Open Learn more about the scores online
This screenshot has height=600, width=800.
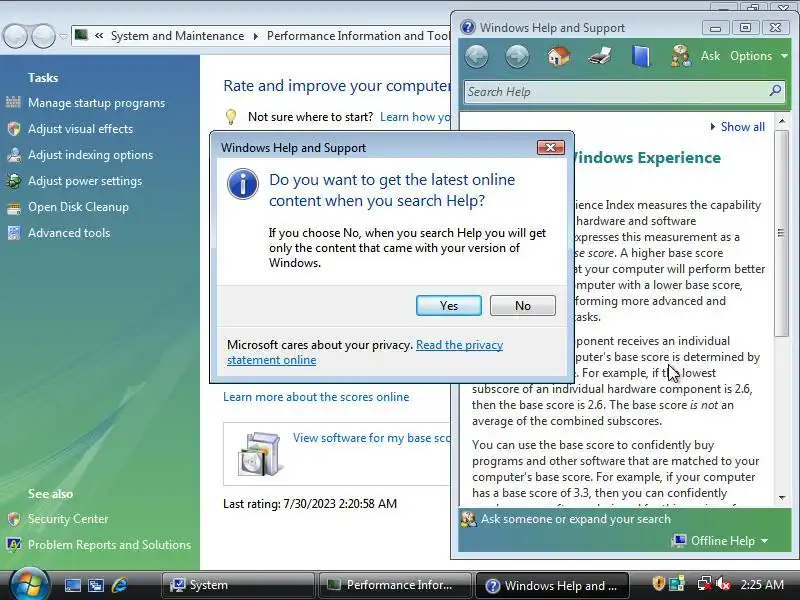316,397
